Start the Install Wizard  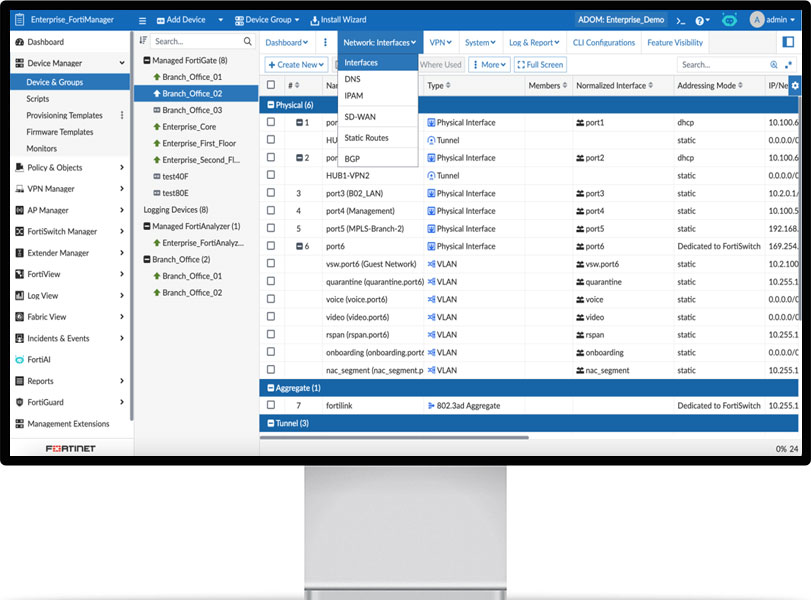pyautogui.click(x=338, y=20)
